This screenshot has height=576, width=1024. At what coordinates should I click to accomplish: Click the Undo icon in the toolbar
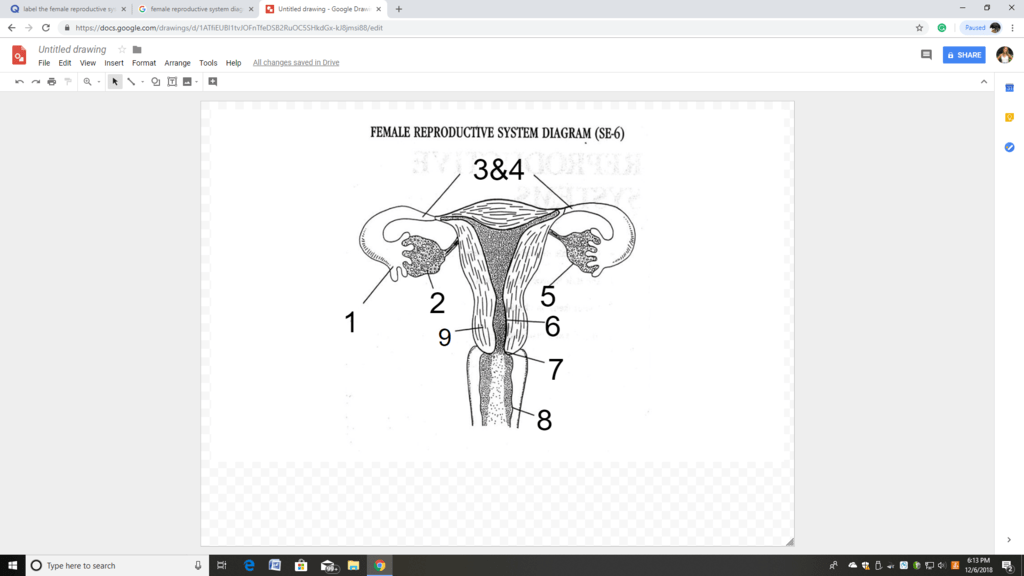pyautogui.click(x=19, y=82)
